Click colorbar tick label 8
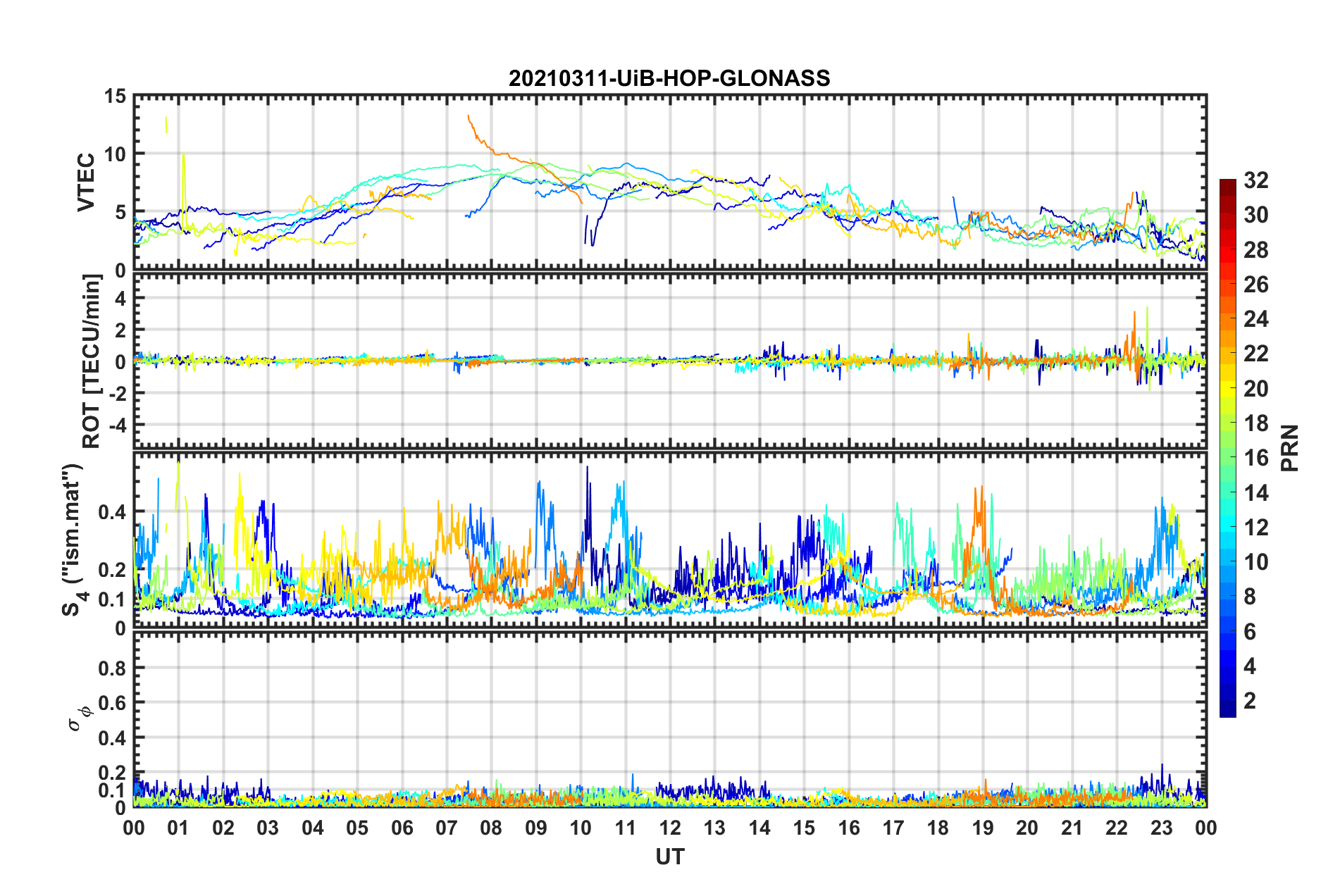The width and height of the screenshot is (1340, 896). click(1250, 597)
